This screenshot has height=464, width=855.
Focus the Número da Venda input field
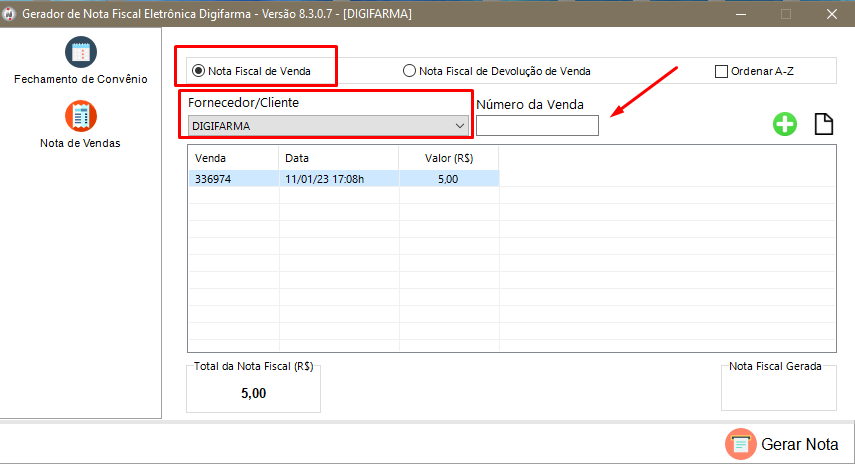pyautogui.click(x=537, y=125)
